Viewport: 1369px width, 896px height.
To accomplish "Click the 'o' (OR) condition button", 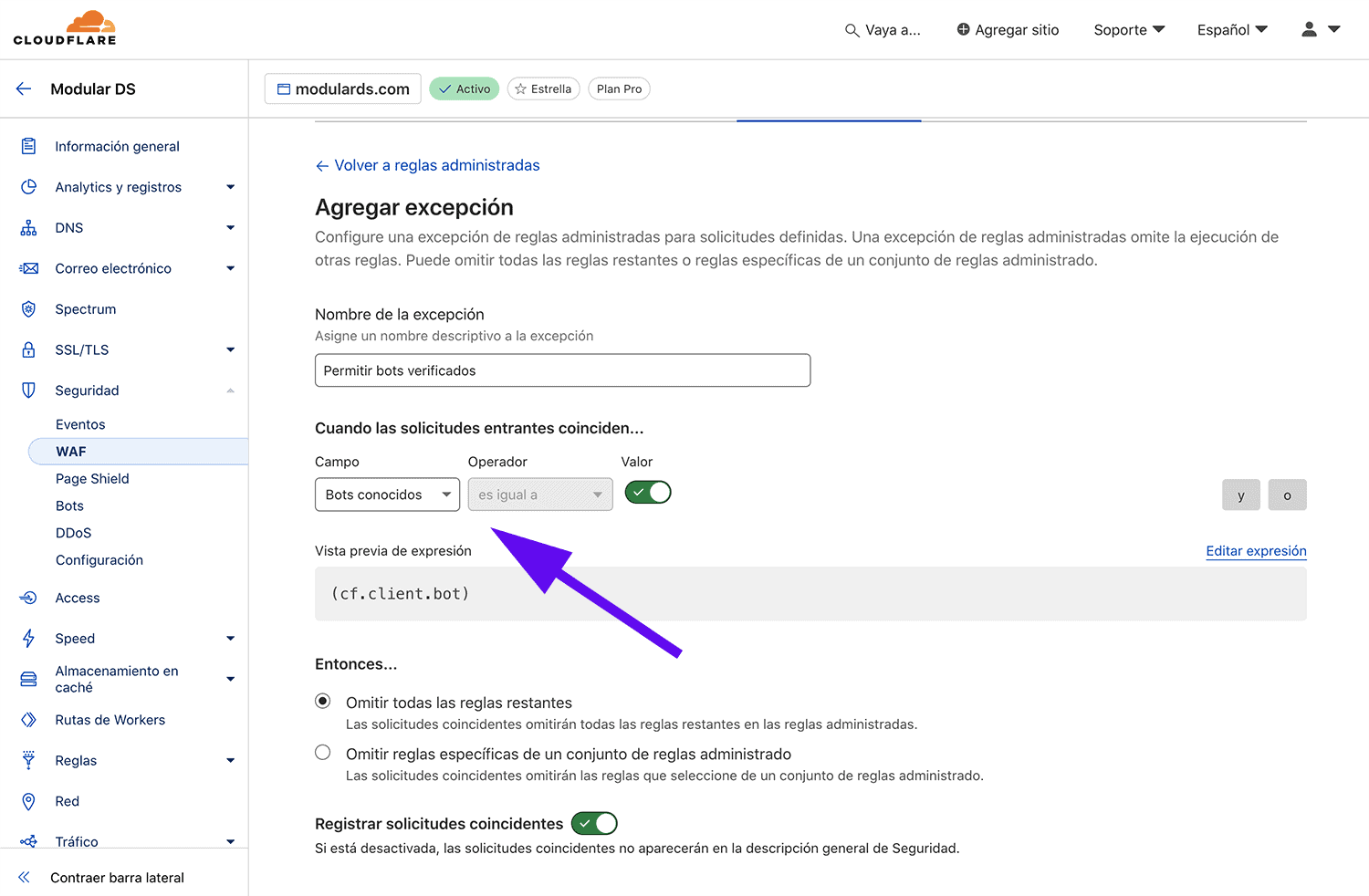I will pos(1287,495).
